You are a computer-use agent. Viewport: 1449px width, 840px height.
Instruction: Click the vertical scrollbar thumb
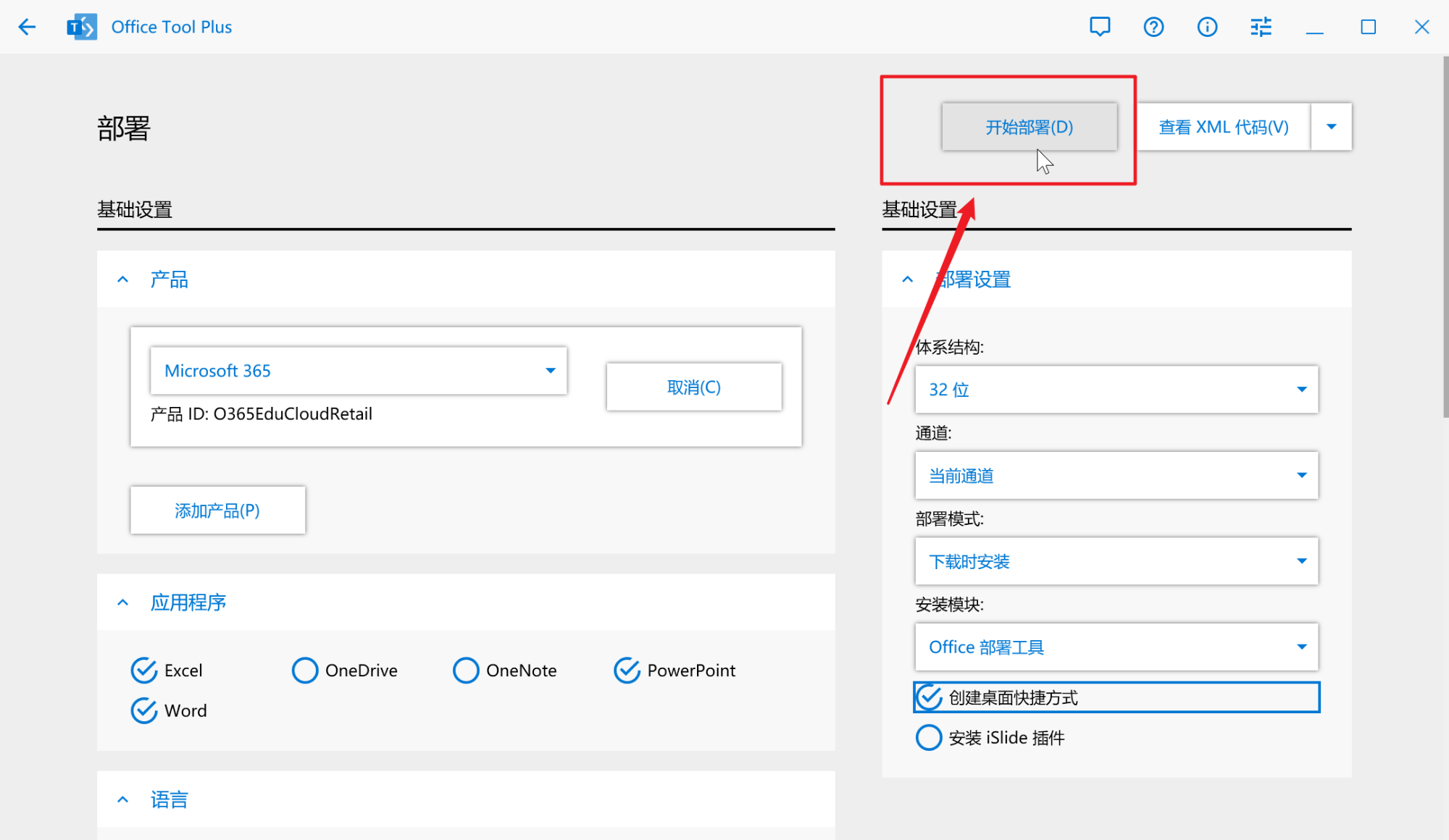(x=1445, y=237)
